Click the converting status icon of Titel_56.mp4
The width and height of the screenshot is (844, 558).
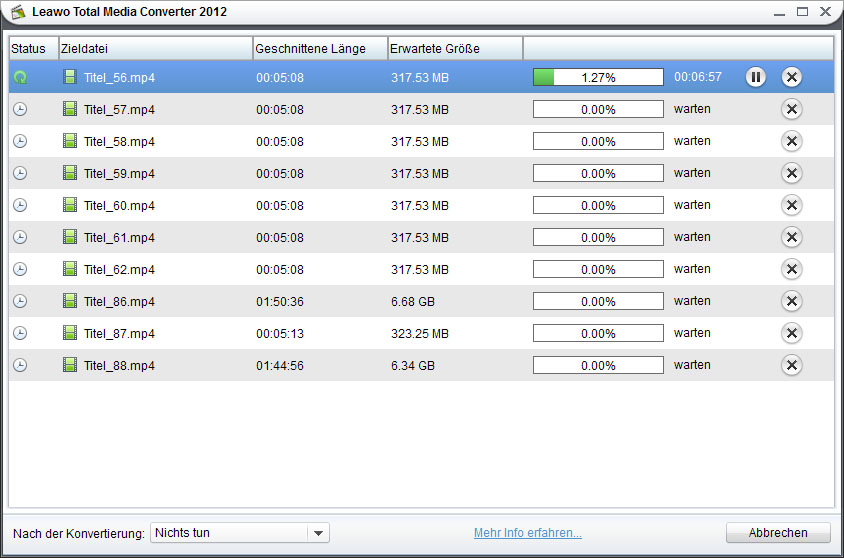click(20, 77)
